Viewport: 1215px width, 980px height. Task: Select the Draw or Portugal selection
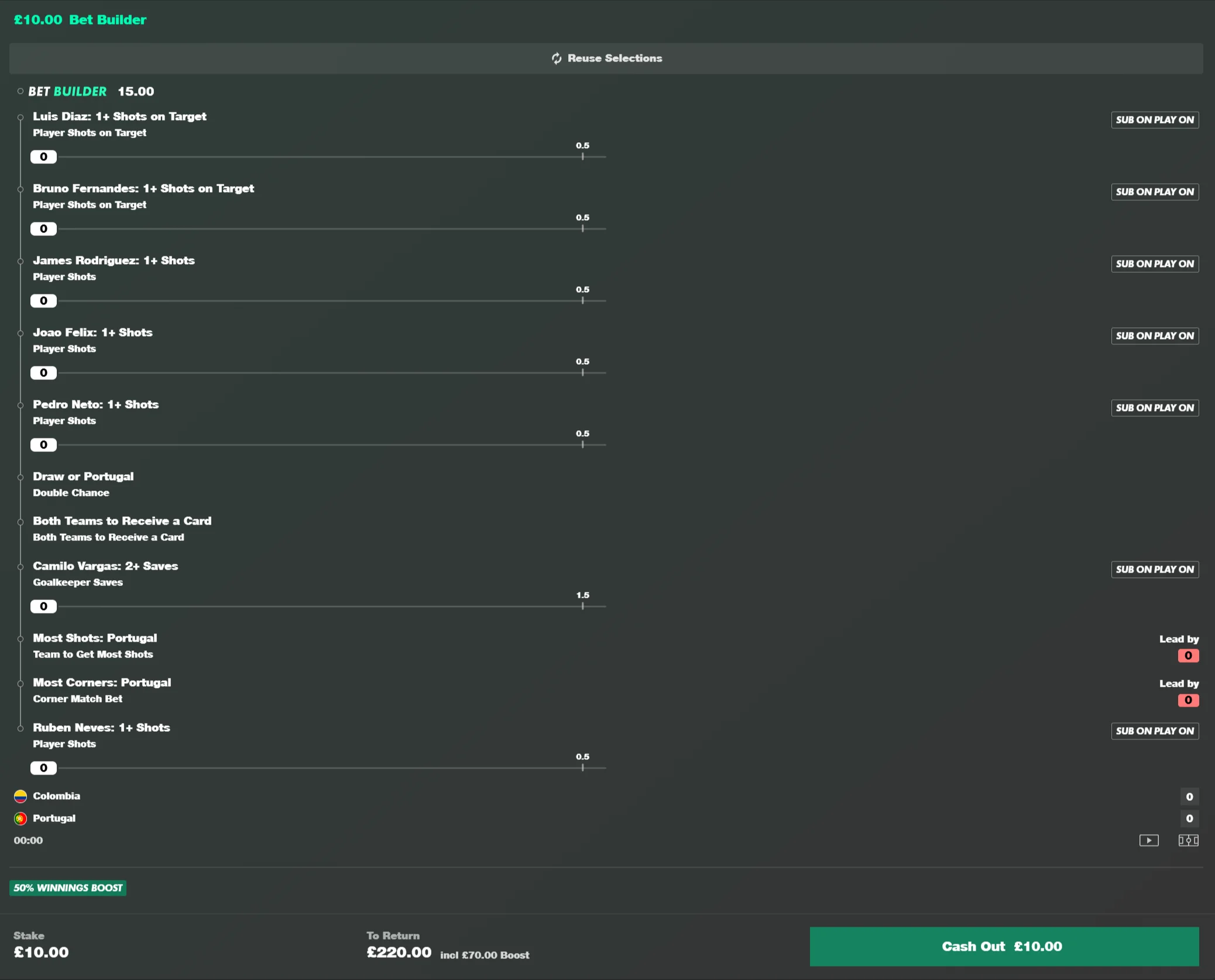(83, 484)
